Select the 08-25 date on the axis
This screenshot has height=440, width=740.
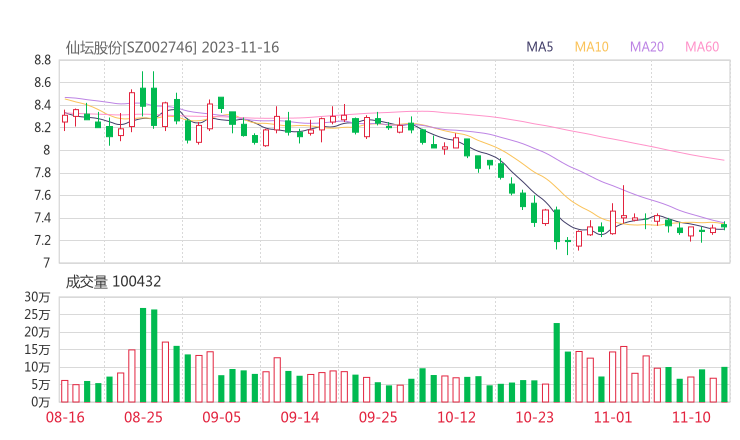pyautogui.click(x=143, y=416)
